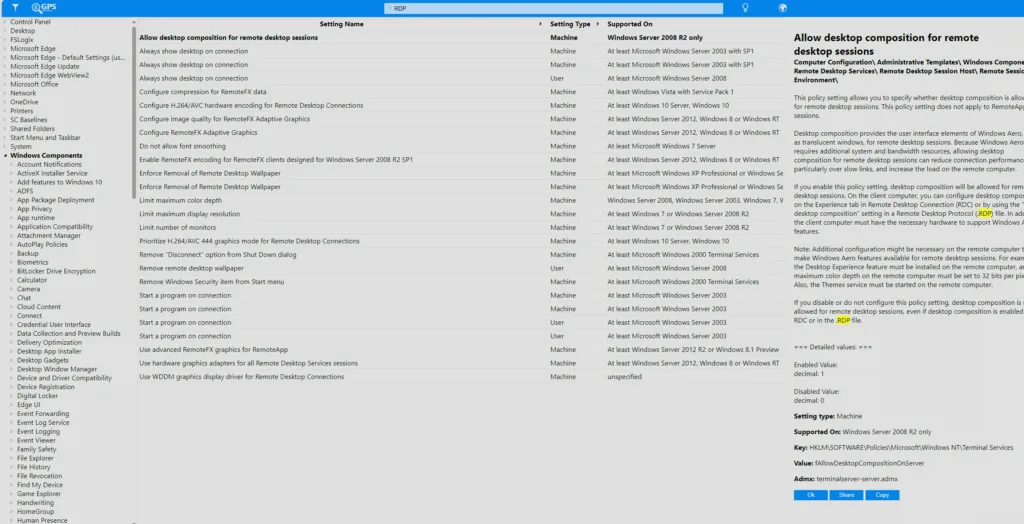Image resolution: width=1024 pixels, height=524 pixels.
Task: Select 'Configure image quality for RemoteFX Adaptive Graphics'
Action: click(x=460, y=119)
